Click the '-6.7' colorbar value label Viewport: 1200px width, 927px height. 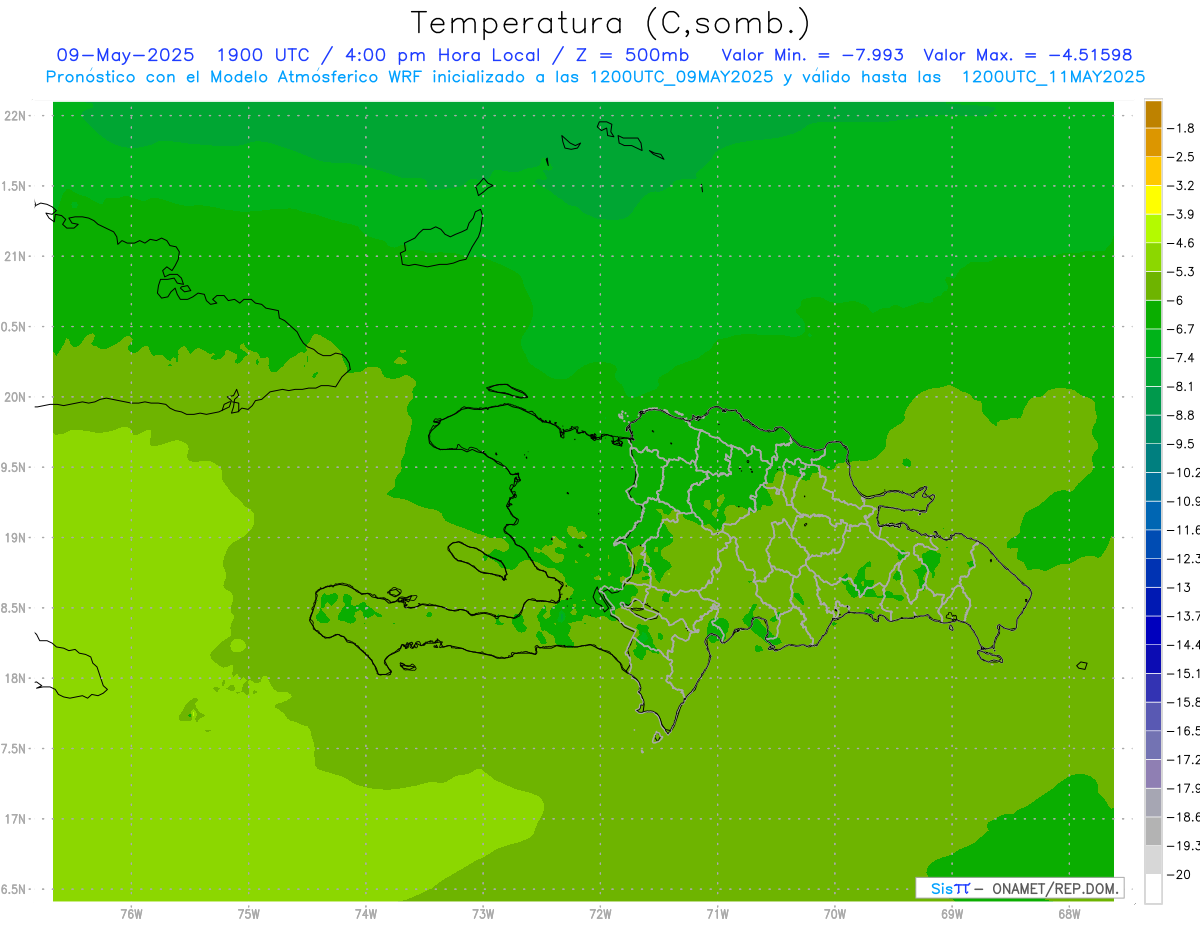(x=1181, y=328)
